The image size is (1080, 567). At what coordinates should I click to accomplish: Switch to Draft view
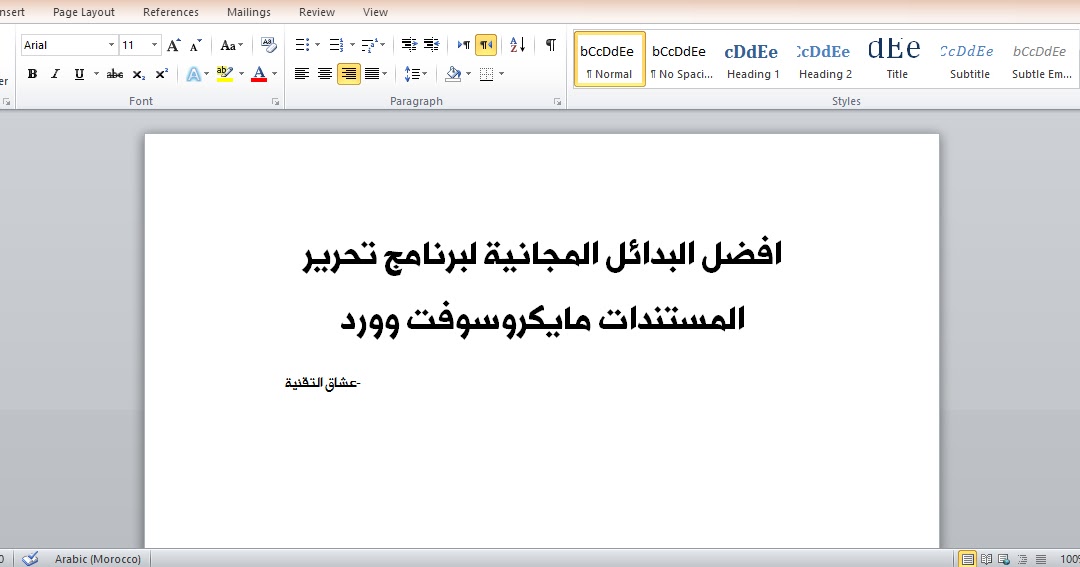pos(1041,559)
